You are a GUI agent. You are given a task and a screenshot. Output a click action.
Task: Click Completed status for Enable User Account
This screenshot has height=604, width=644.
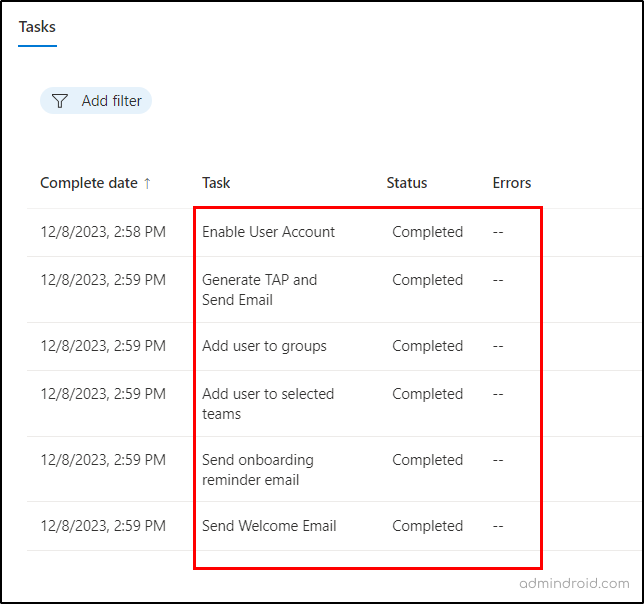coord(427,232)
